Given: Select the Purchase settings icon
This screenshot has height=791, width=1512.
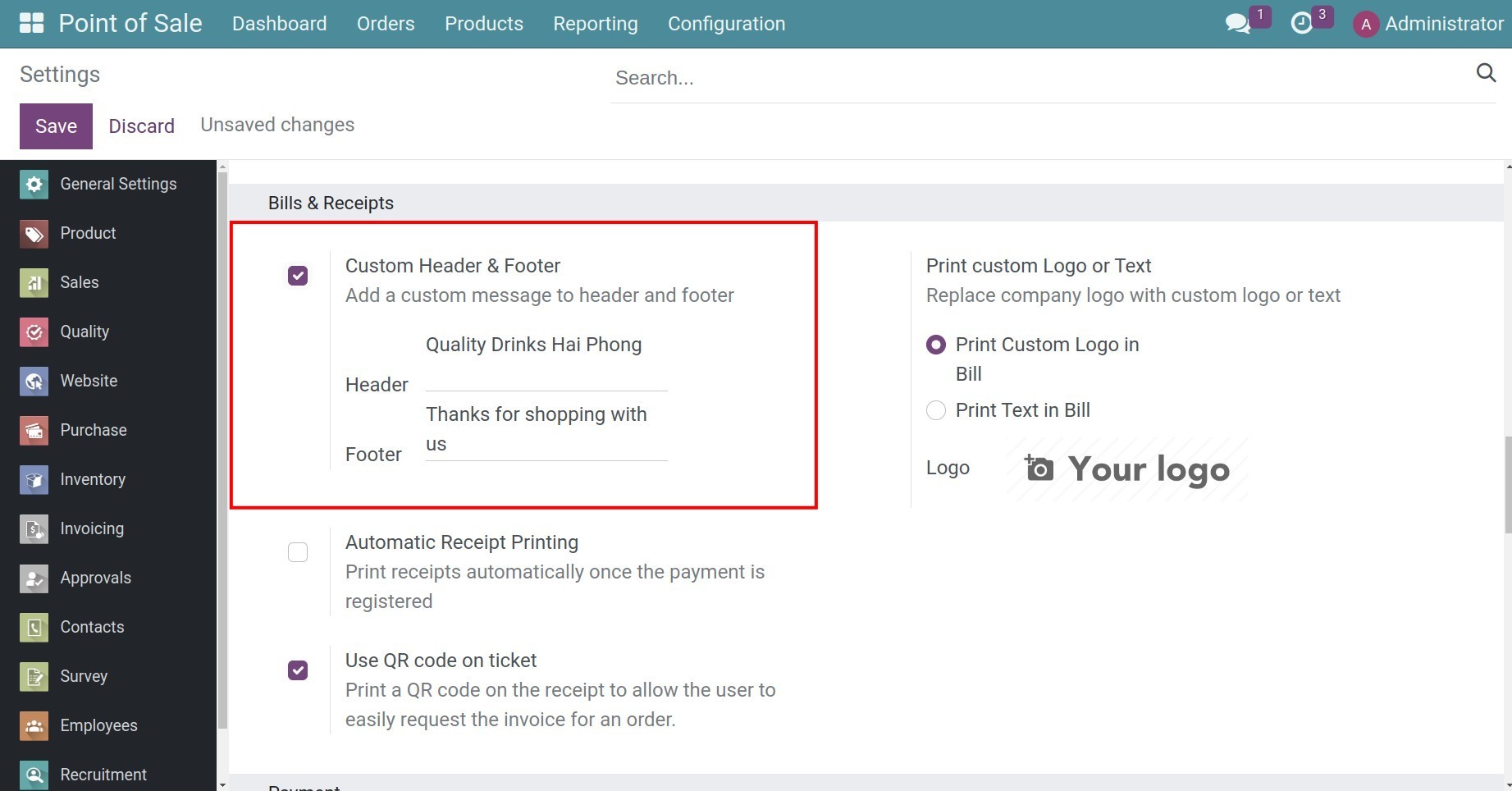Looking at the screenshot, I should tap(33, 430).
